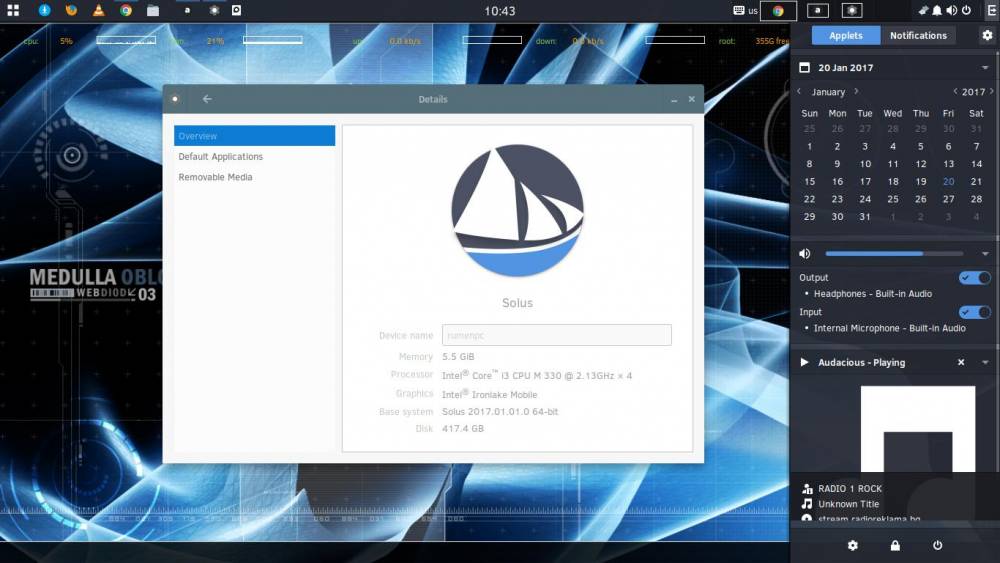Image resolution: width=1000 pixels, height=563 pixels.
Task: Select Overview in the Details sidebar
Action: (x=254, y=136)
